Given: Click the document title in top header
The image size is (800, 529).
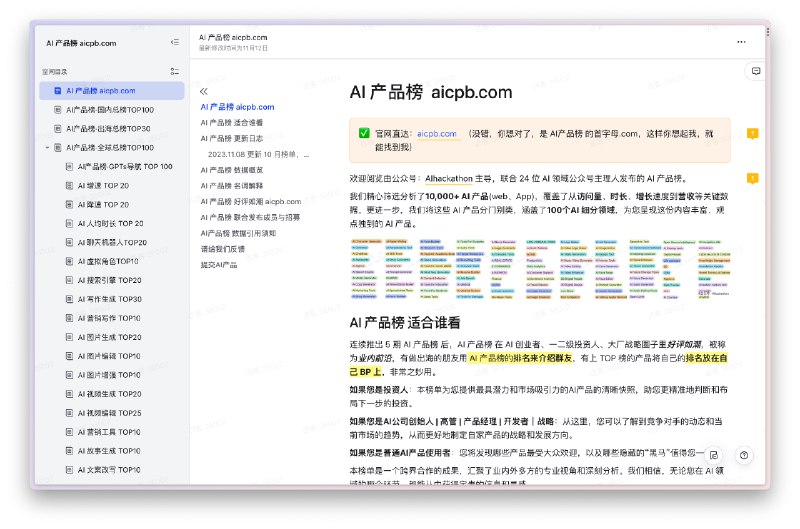Looking at the screenshot, I should 233,37.
